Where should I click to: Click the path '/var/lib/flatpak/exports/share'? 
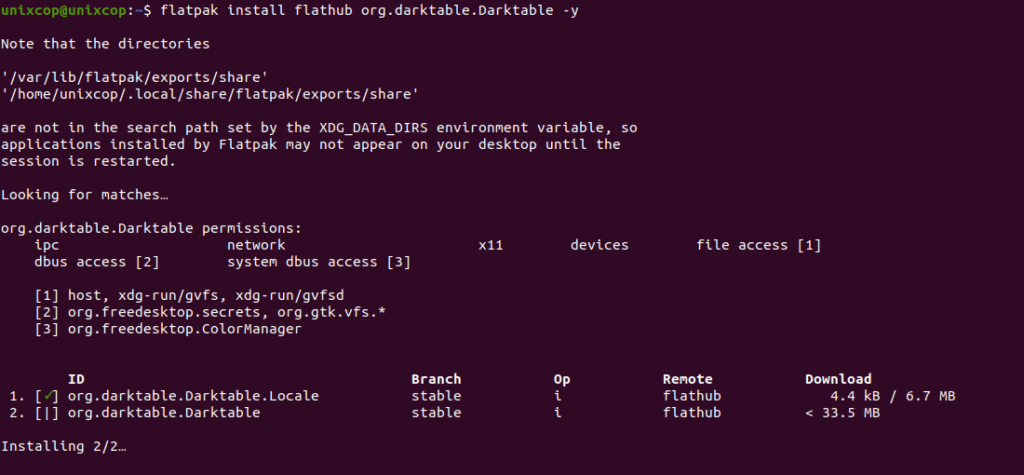point(135,78)
